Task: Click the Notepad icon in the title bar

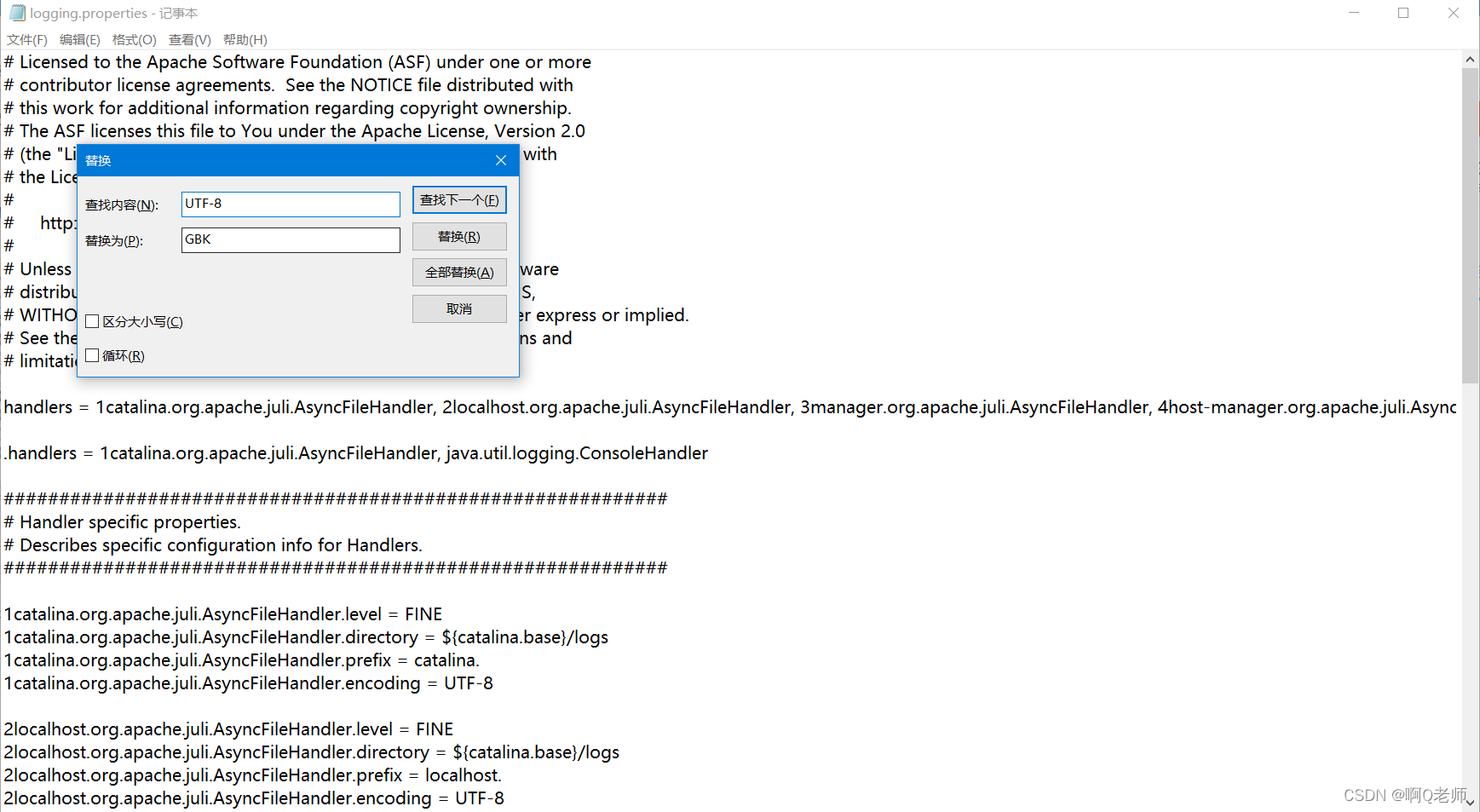Action: (17, 13)
